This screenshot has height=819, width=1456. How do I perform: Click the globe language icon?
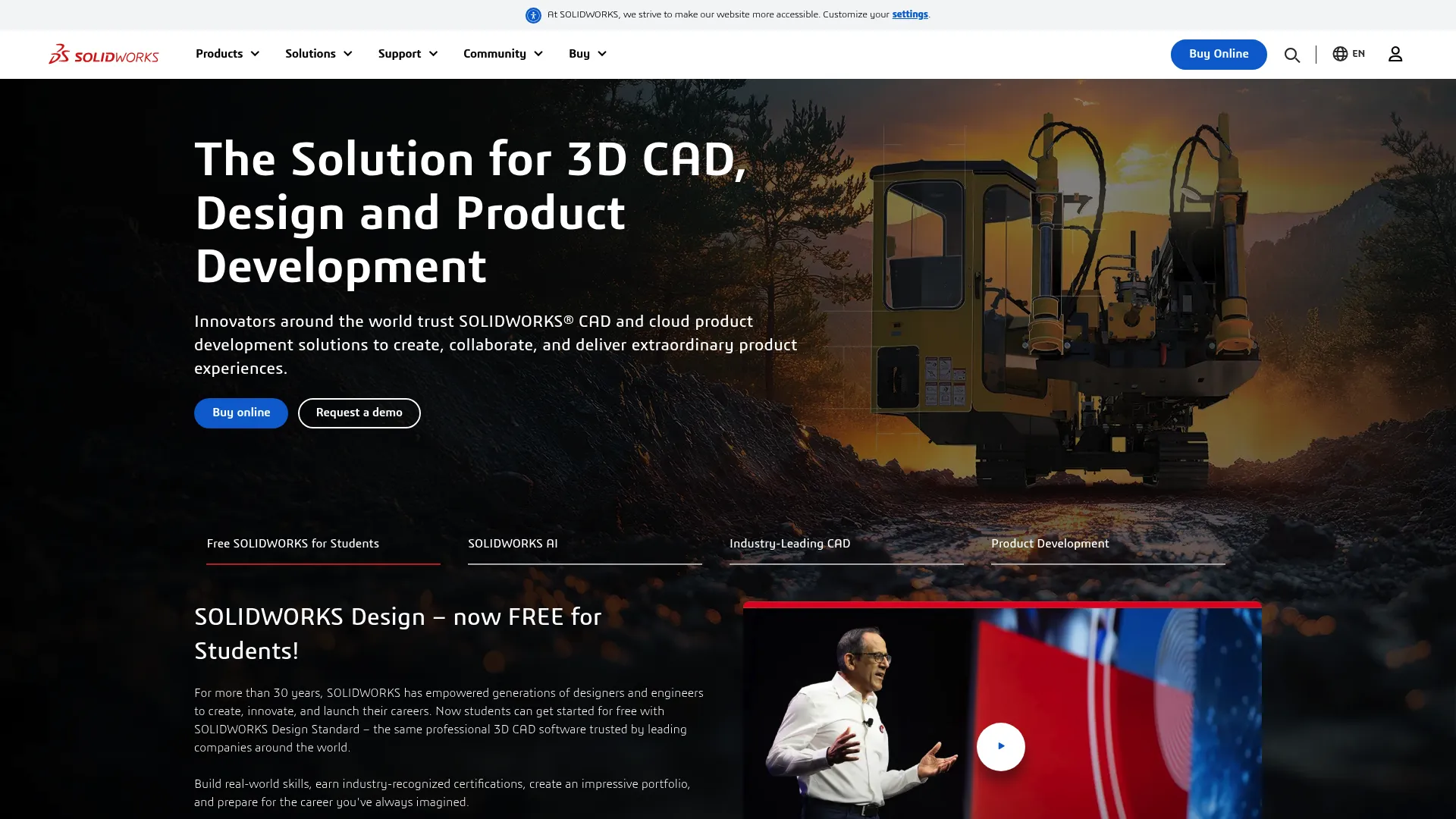[x=1340, y=54]
